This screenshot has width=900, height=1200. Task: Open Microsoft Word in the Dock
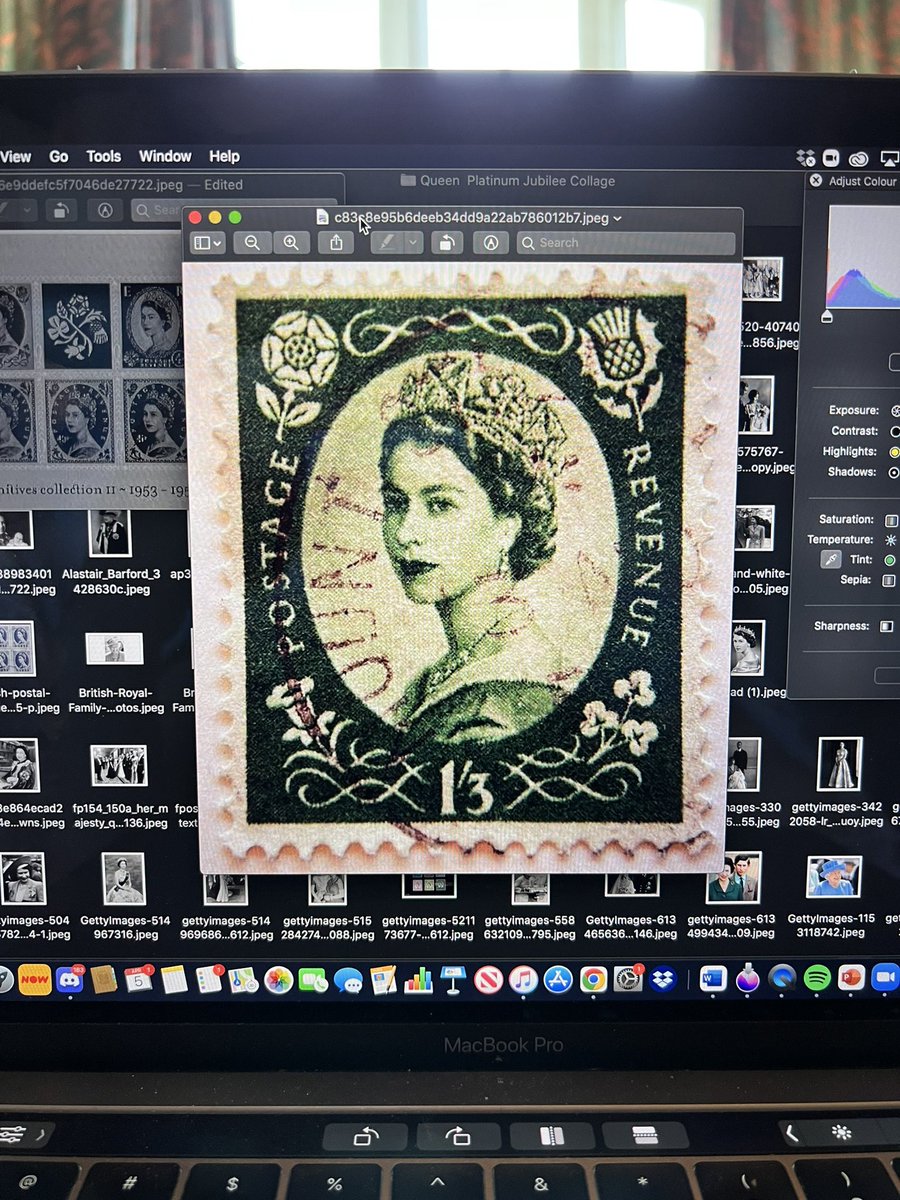pyautogui.click(x=713, y=979)
